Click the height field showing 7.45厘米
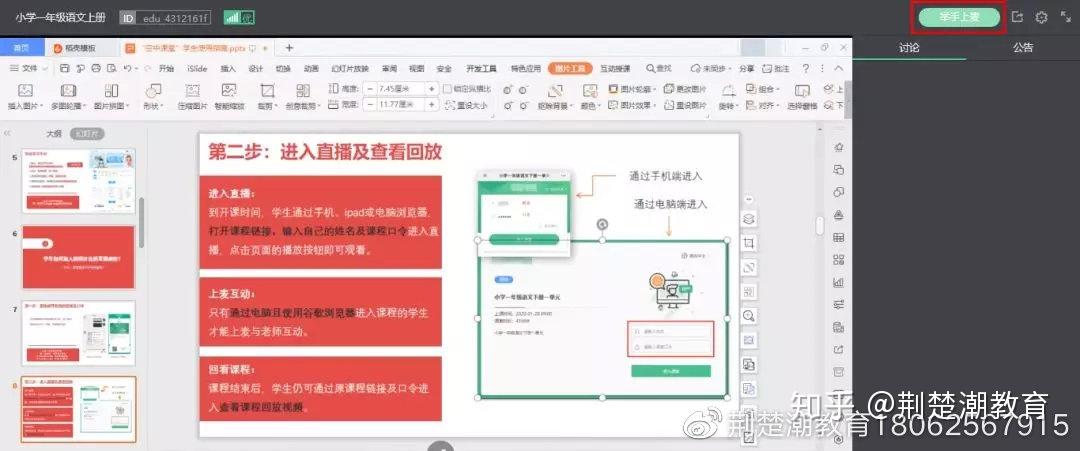The image size is (1080, 451). (399, 89)
